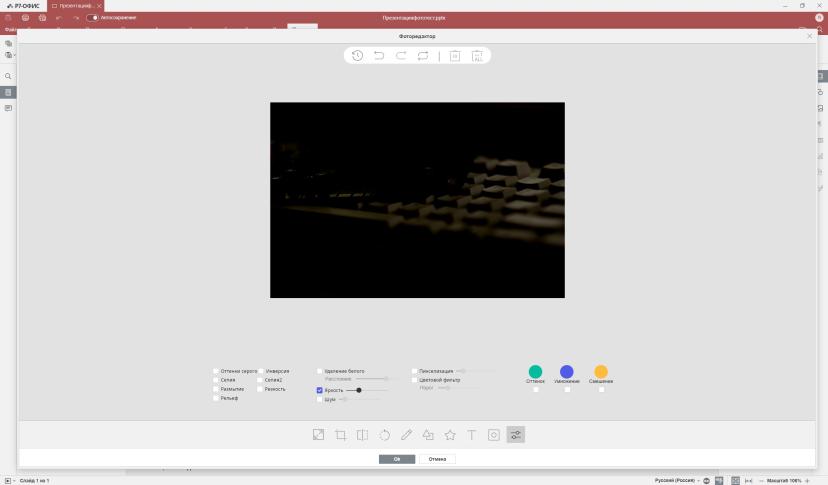Enable the Цветовой фильтр checkbox
Viewport: 828px width, 485px height.
[415, 380]
